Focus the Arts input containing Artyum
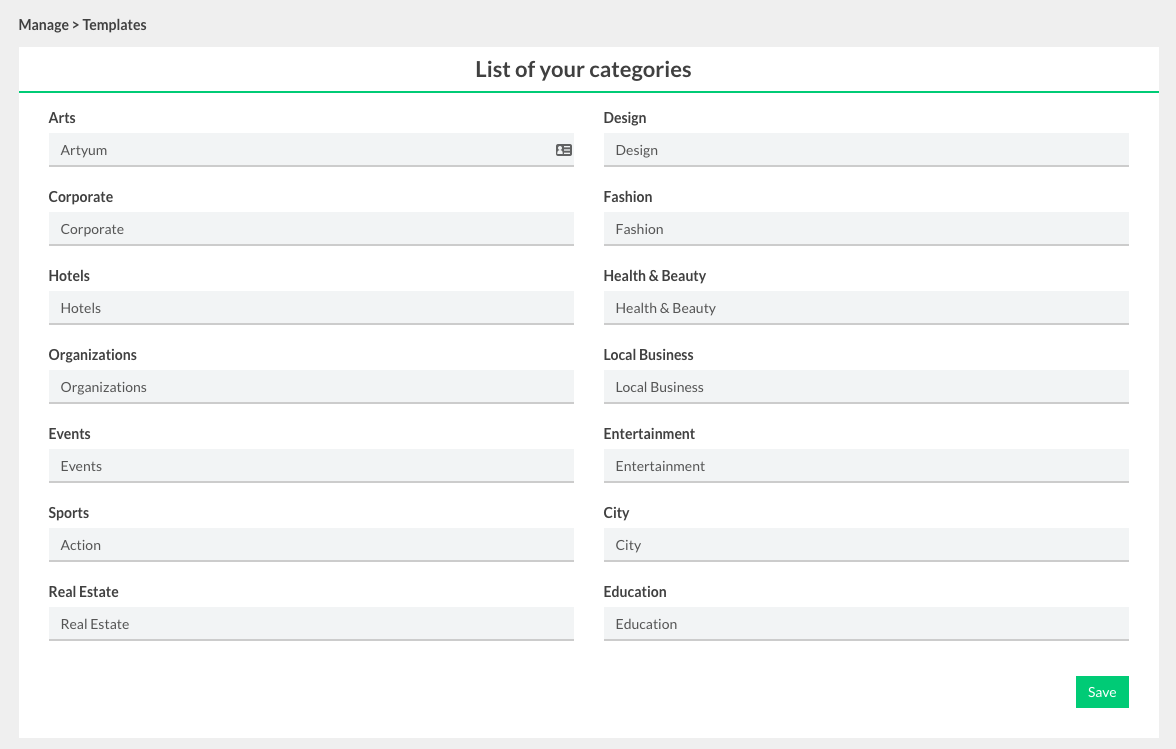Image resolution: width=1176 pixels, height=749 pixels. [300, 150]
